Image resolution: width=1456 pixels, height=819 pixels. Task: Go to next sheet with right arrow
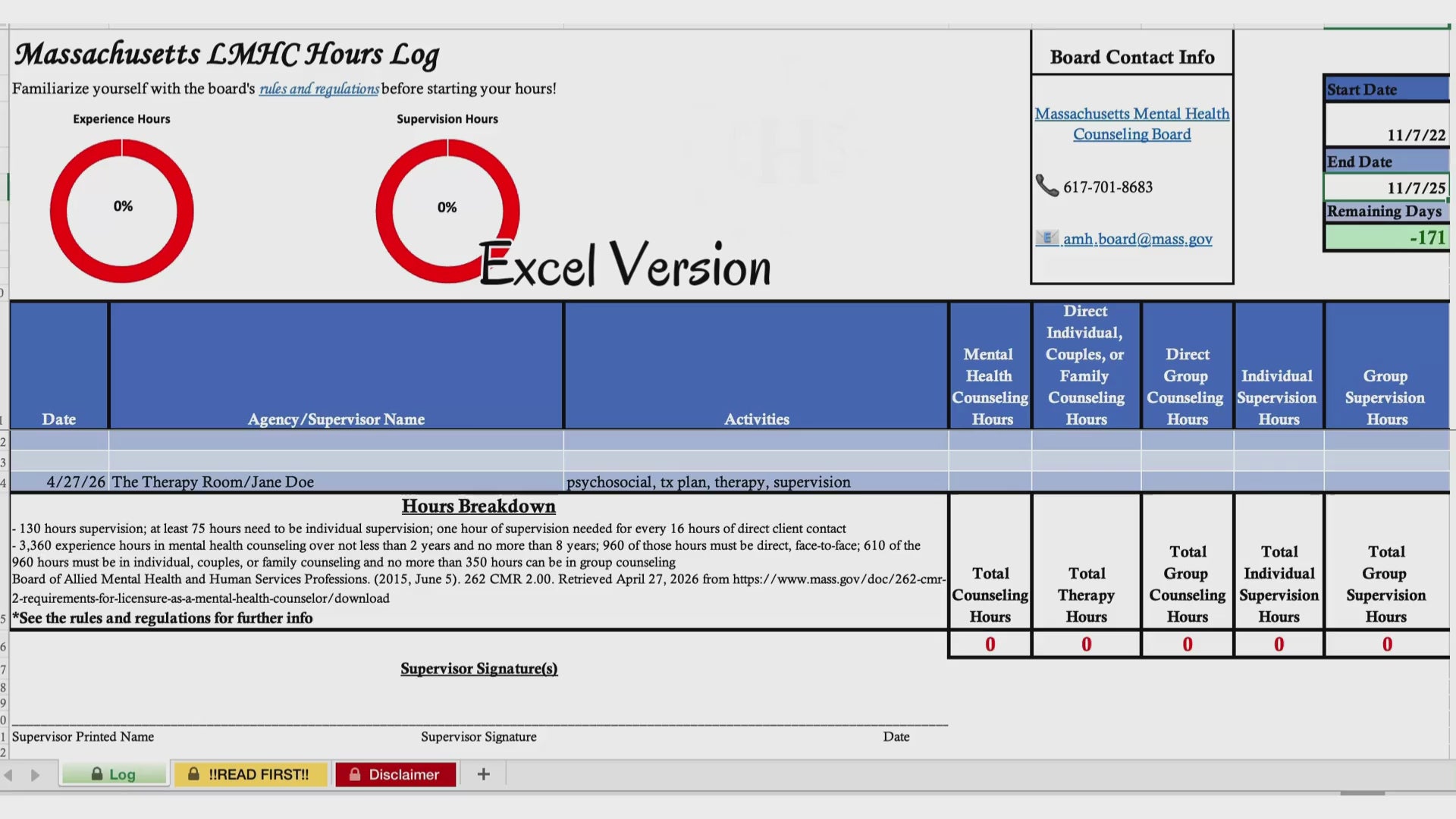click(35, 775)
